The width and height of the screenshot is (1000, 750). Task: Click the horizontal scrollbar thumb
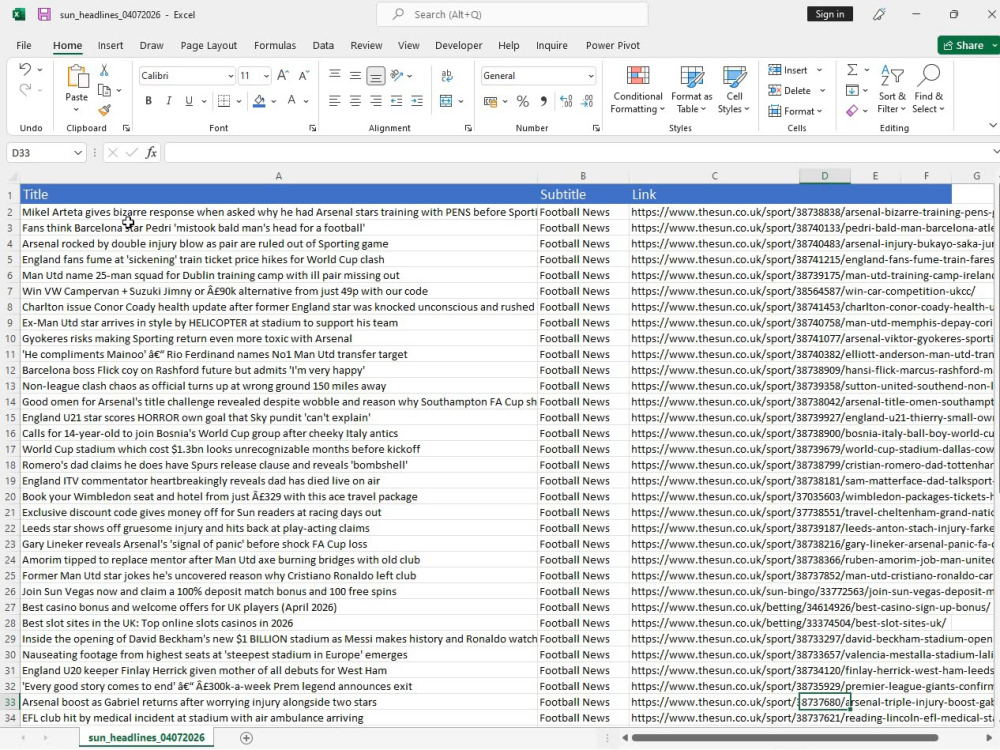pyautogui.click(x=784, y=738)
